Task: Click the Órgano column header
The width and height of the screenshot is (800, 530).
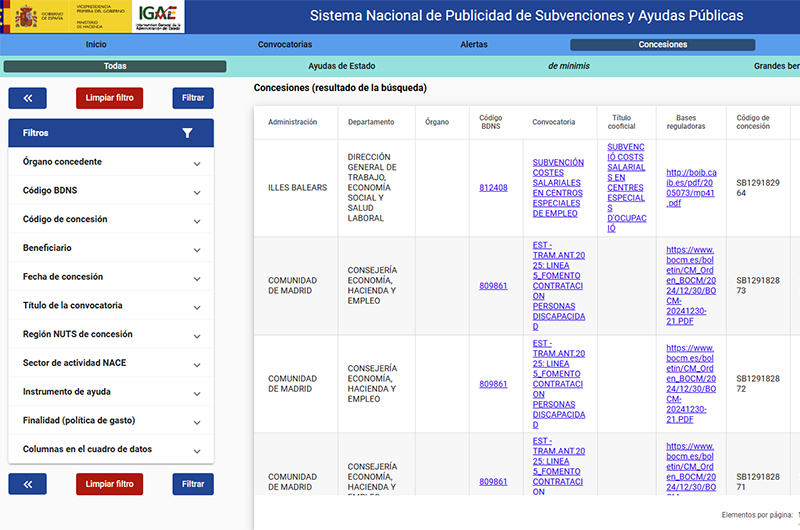Action: [x=437, y=122]
